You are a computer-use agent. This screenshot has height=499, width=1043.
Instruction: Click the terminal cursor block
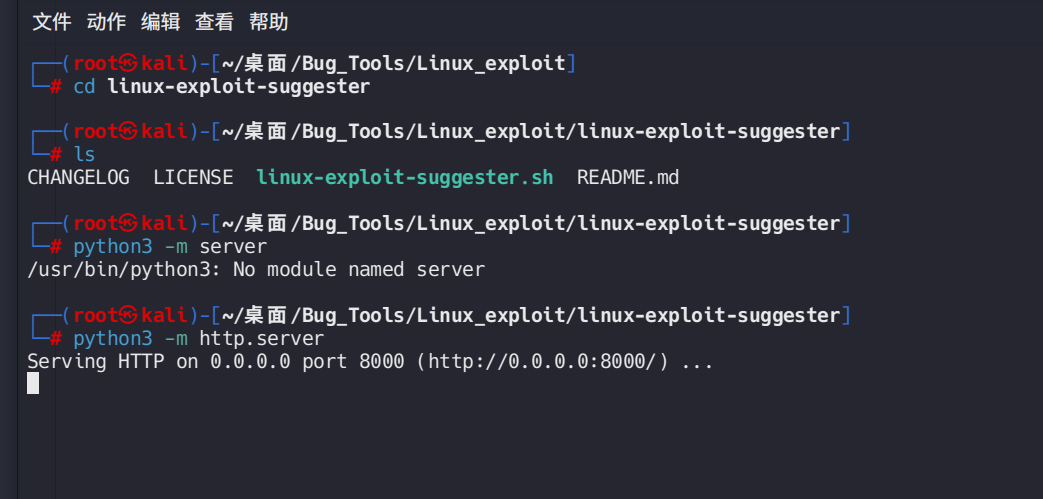[33, 383]
